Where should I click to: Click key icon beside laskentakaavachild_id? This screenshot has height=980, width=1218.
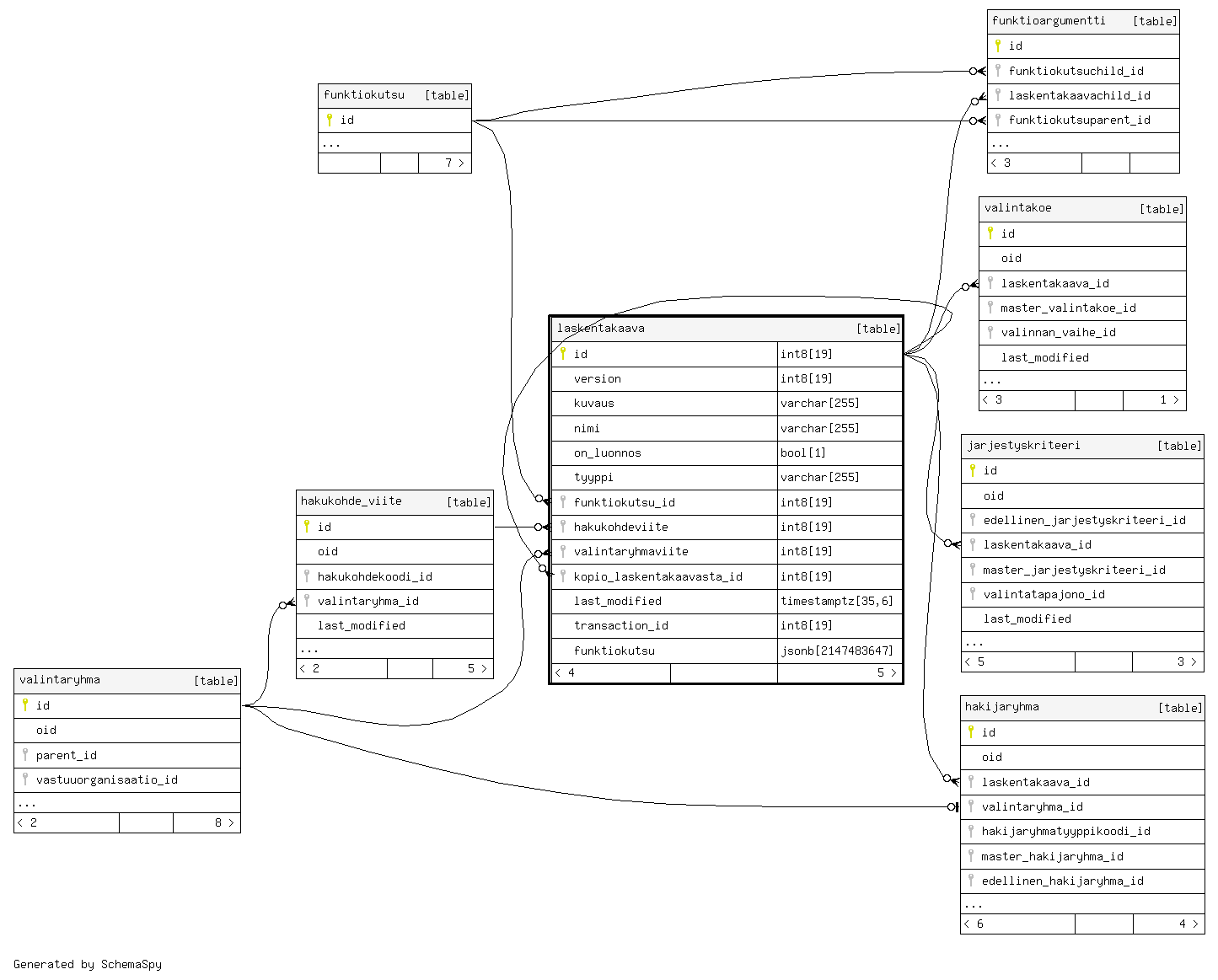click(x=998, y=95)
